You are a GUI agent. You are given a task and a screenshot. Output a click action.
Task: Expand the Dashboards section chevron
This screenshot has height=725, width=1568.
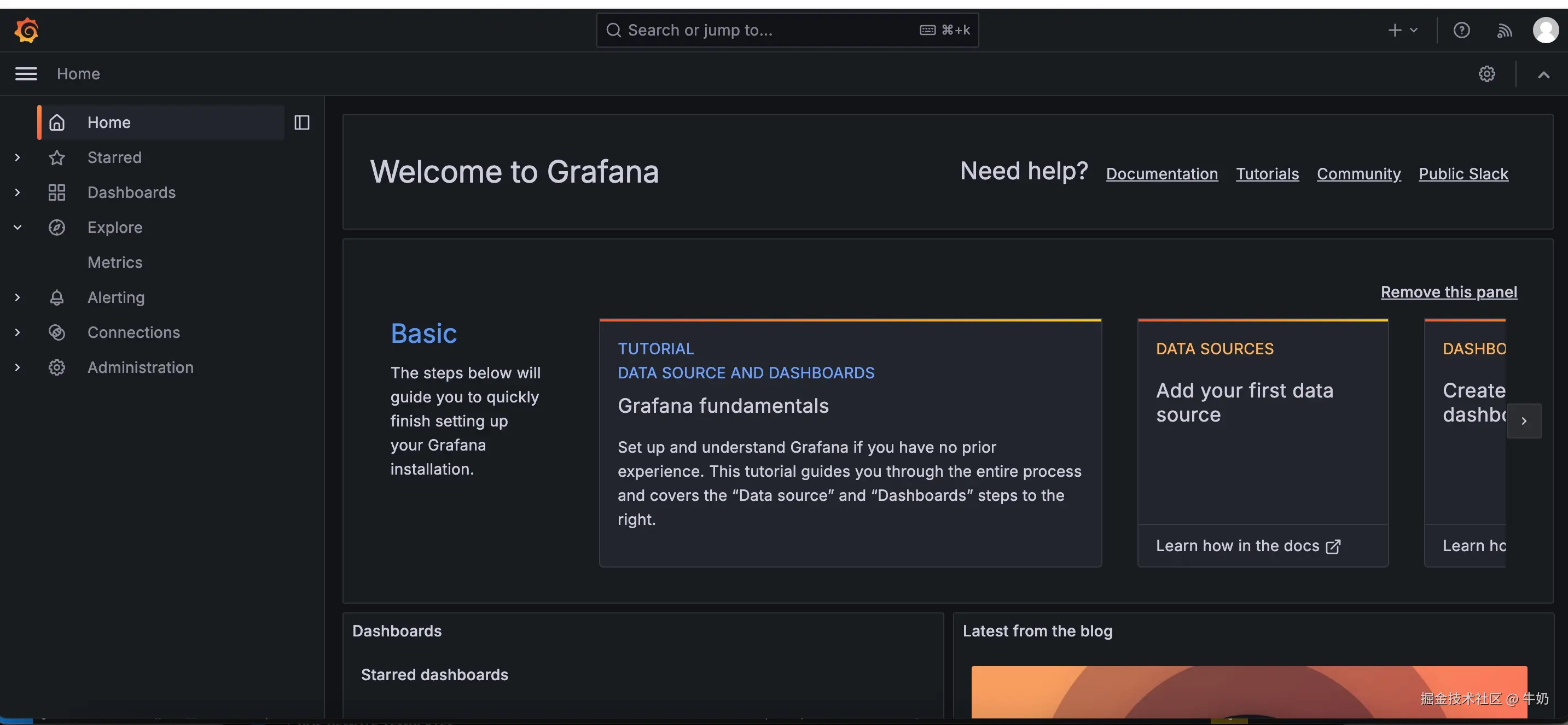[x=17, y=192]
